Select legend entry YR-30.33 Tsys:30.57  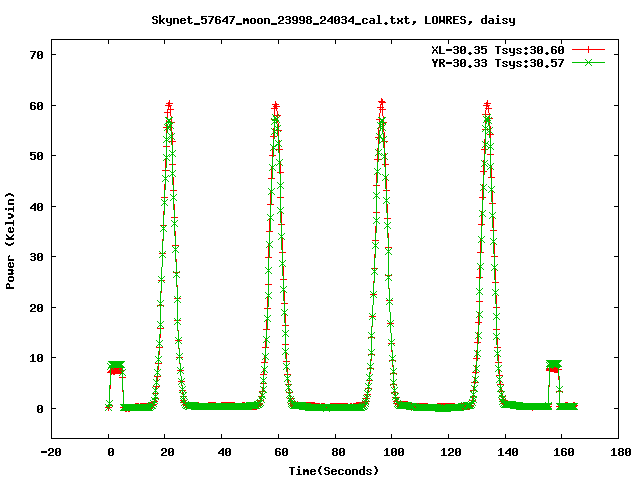498,63
